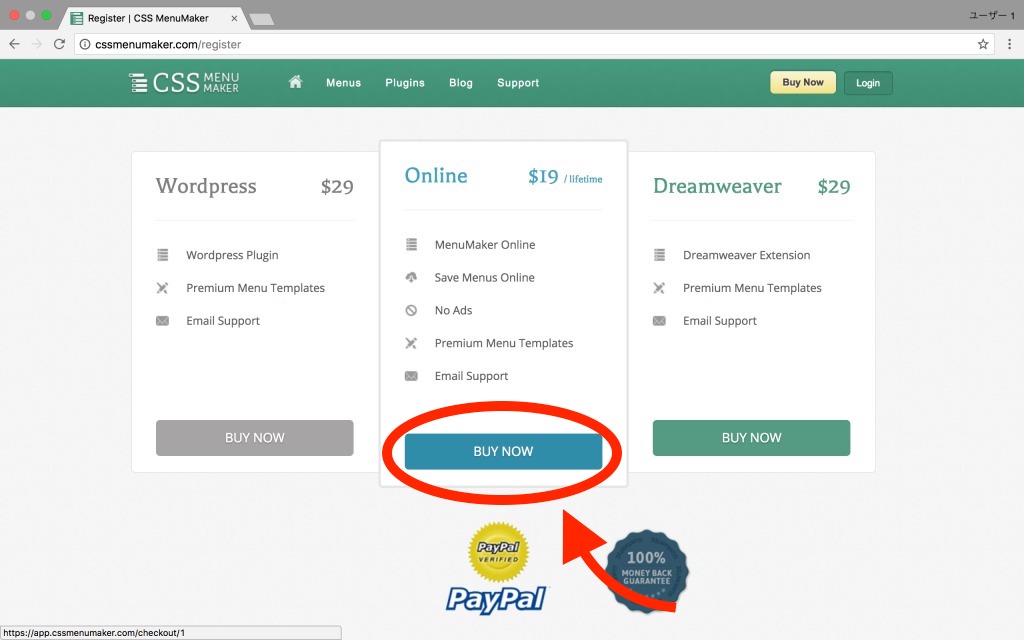Click the MenuMaker Online list icon
Viewport: 1024px width, 640px height.
click(x=411, y=244)
